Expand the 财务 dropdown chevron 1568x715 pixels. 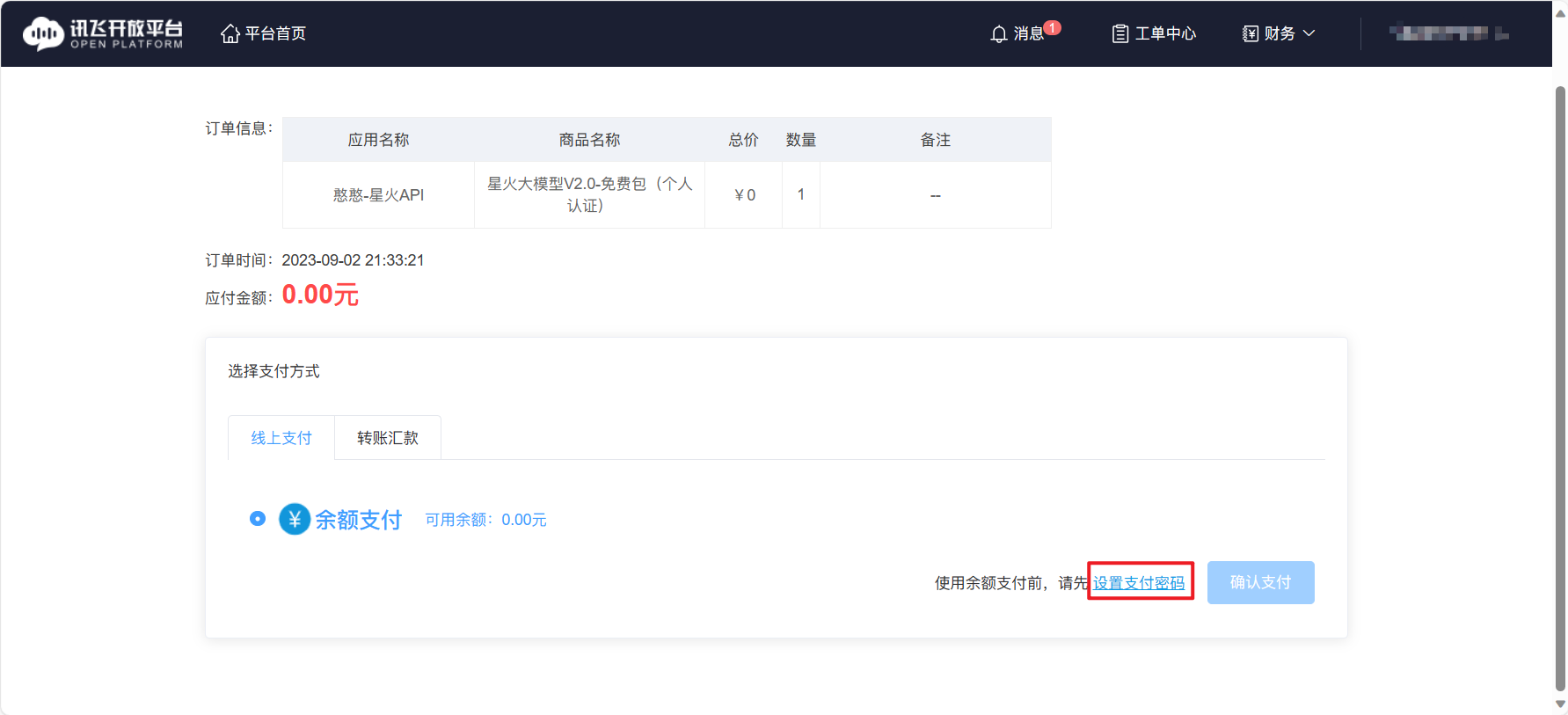tap(1309, 33)
